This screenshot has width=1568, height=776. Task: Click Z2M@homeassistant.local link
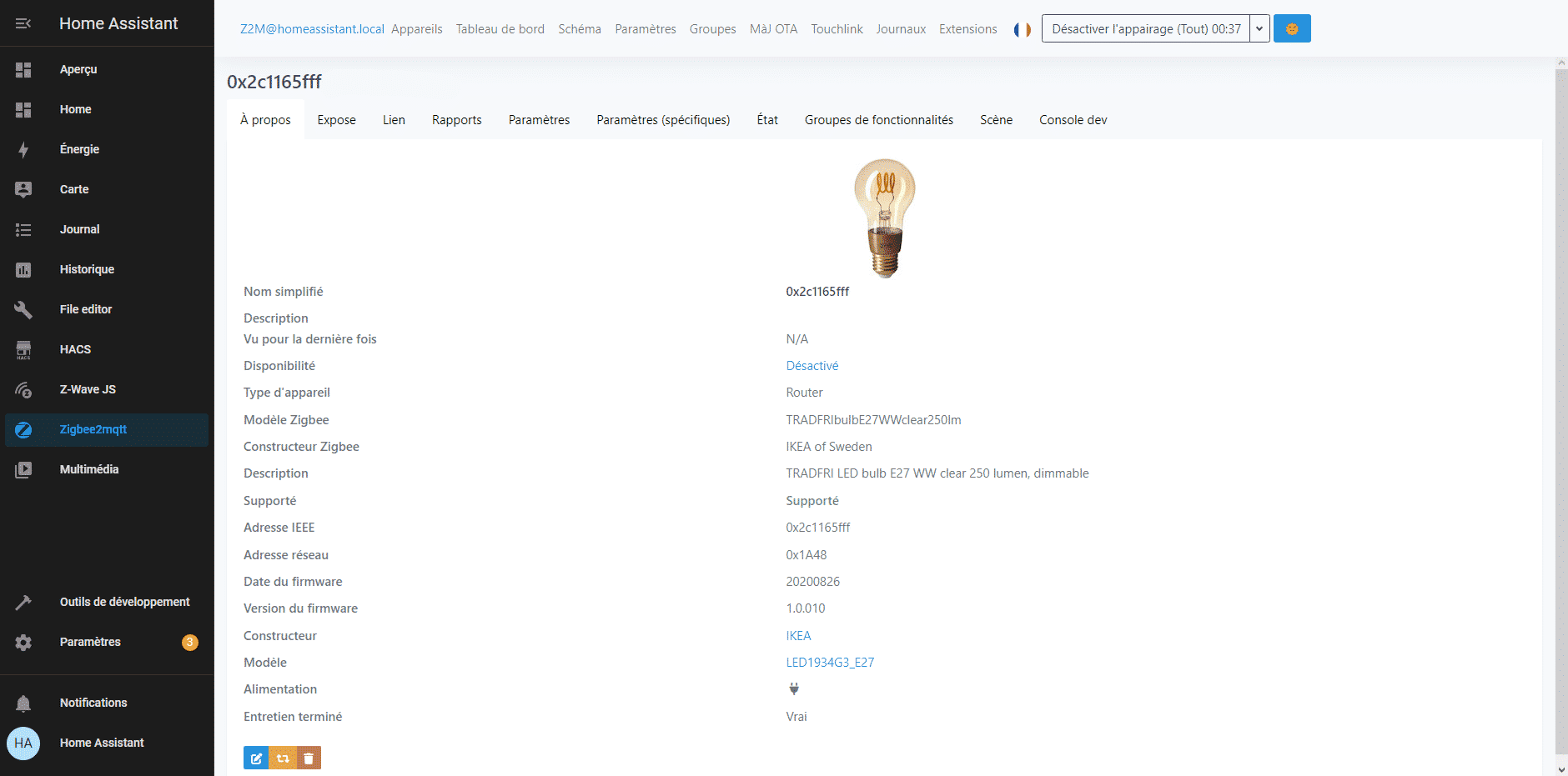312,29
